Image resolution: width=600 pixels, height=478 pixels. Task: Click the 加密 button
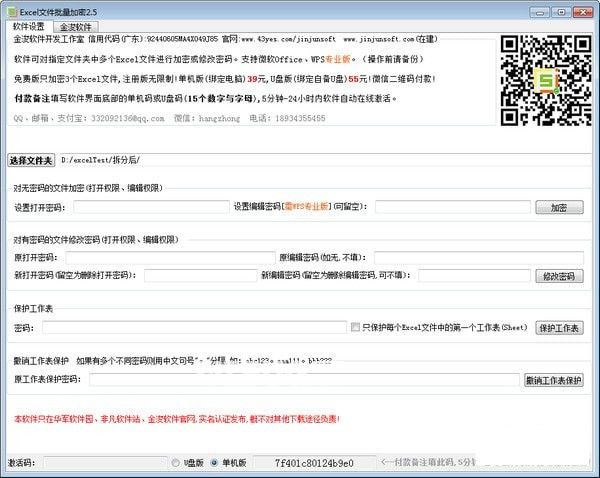pyautogui.click(x=559, y=207)
